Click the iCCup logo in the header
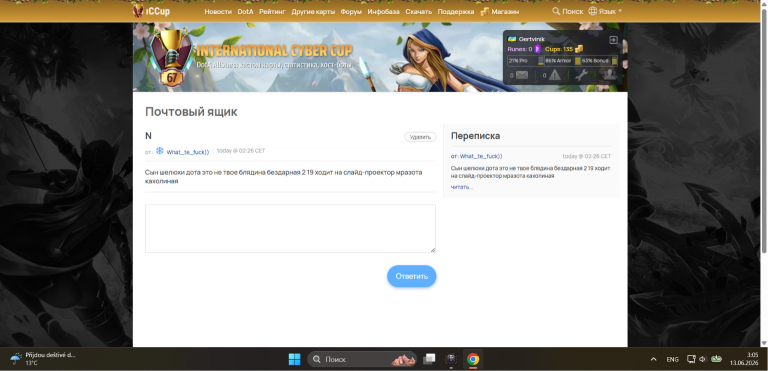 [x=151, y=11]
